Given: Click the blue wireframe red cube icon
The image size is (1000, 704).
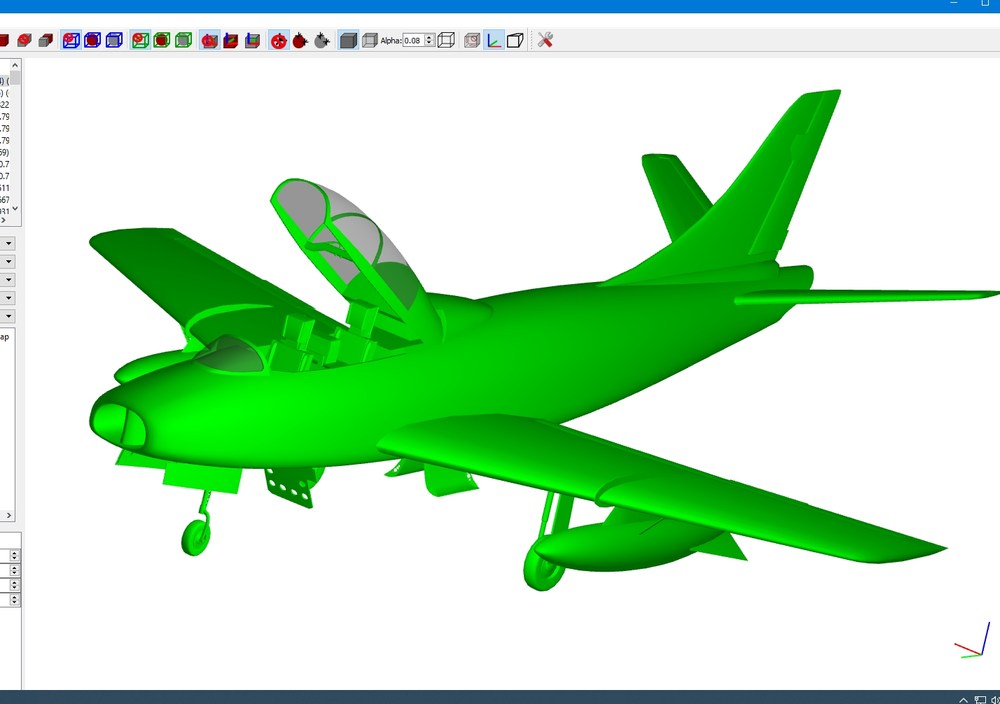Looking at the screenshot, I should (92, 40).
